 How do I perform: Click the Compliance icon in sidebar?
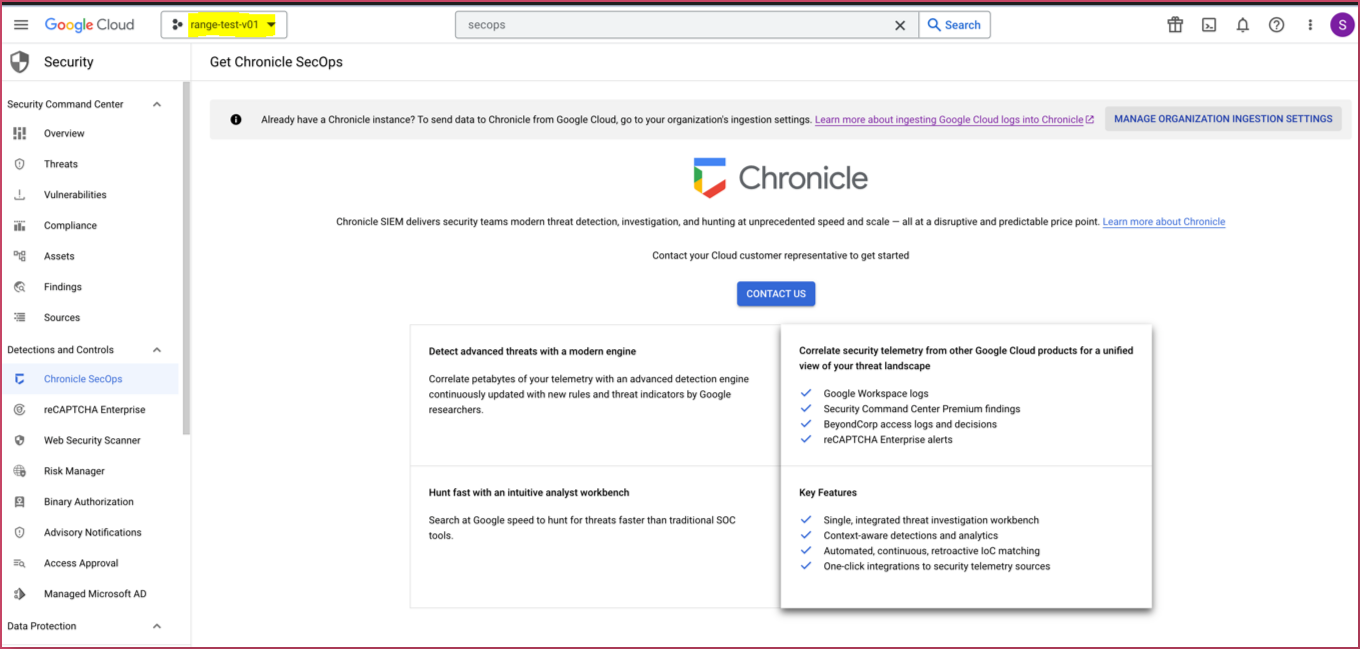click(x=20, y=226)
